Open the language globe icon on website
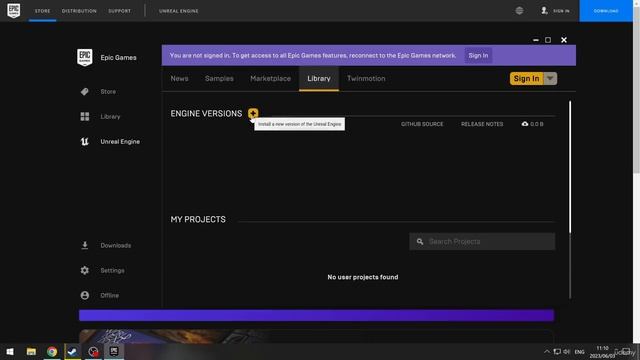Image resolution: width=640 pixels, height=360 pixels. [x=519, y=11]
